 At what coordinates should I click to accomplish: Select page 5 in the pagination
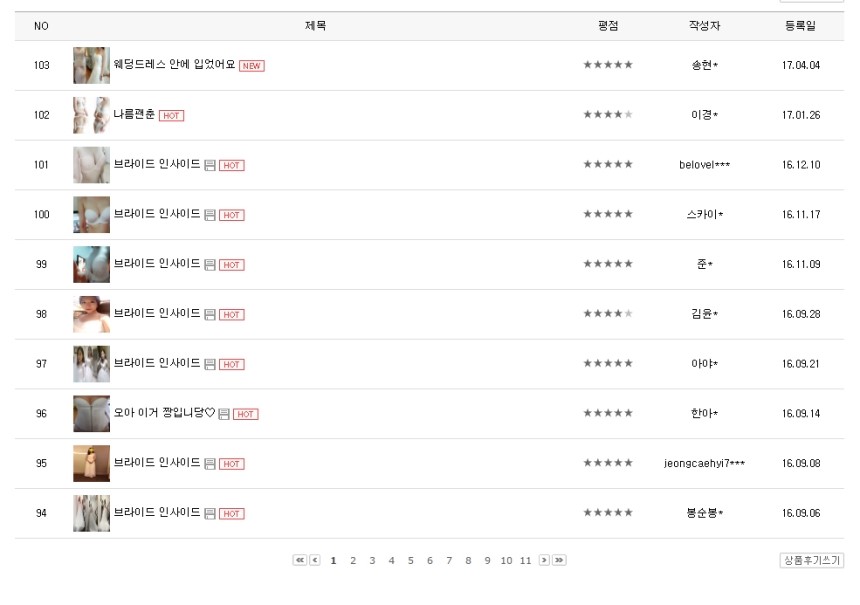point(410,561)
